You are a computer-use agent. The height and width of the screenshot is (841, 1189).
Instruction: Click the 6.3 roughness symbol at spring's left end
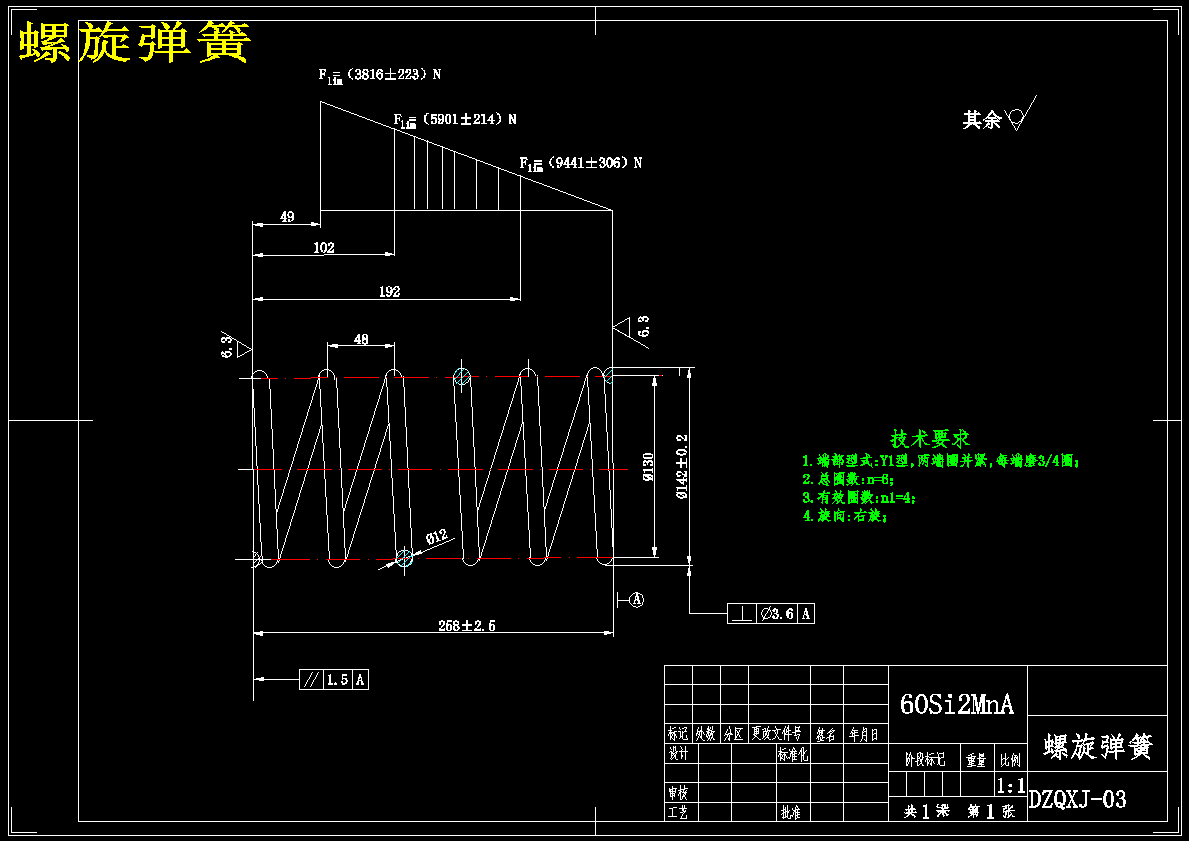pos(234,346)
